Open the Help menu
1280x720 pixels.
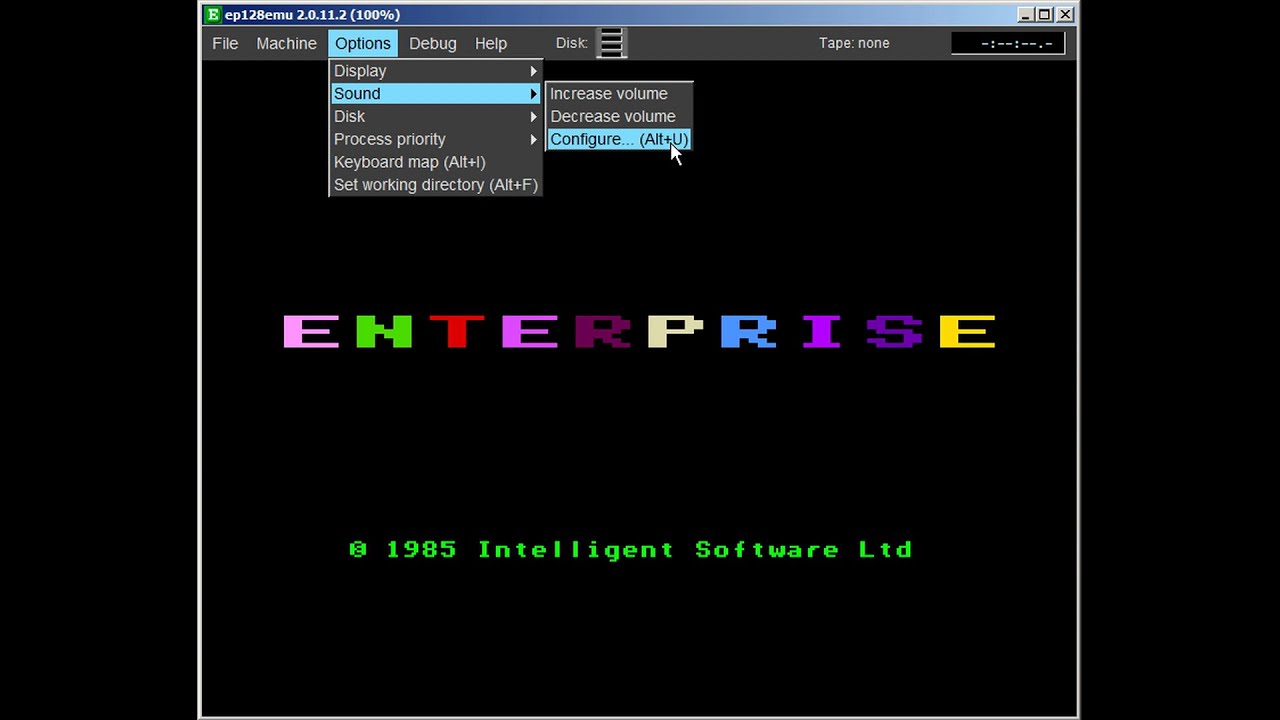click(x=491, y=43)
